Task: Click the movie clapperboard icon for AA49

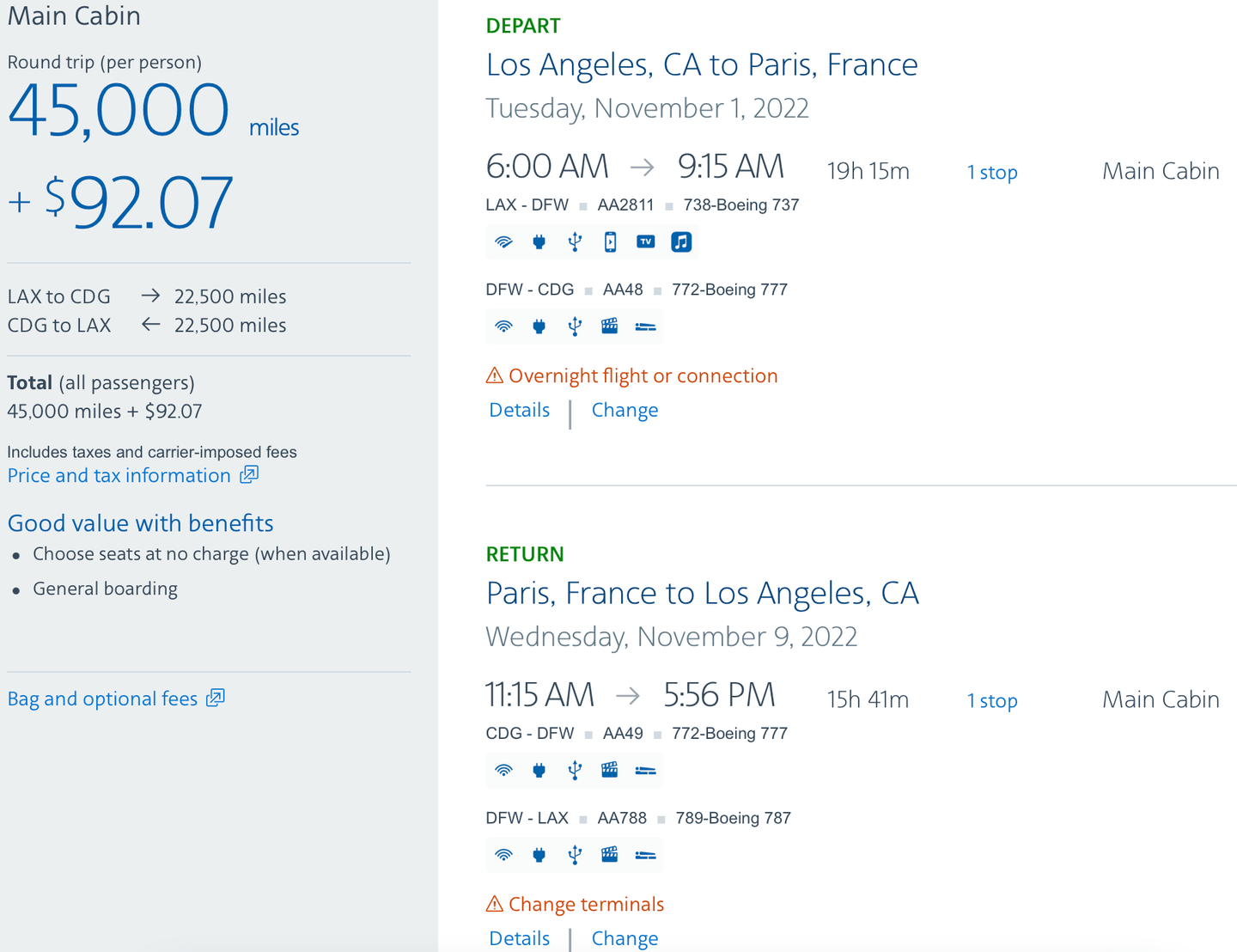Action: coord(610,770)
